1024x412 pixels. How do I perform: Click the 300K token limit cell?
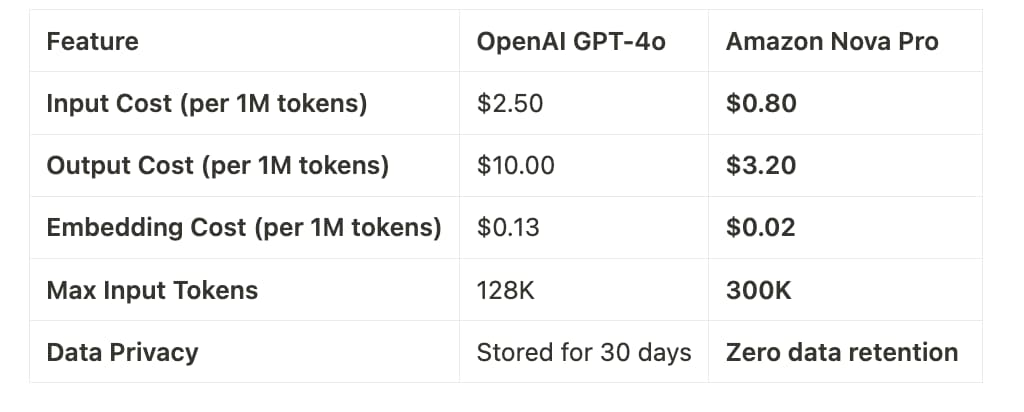[x=759, y=291]
